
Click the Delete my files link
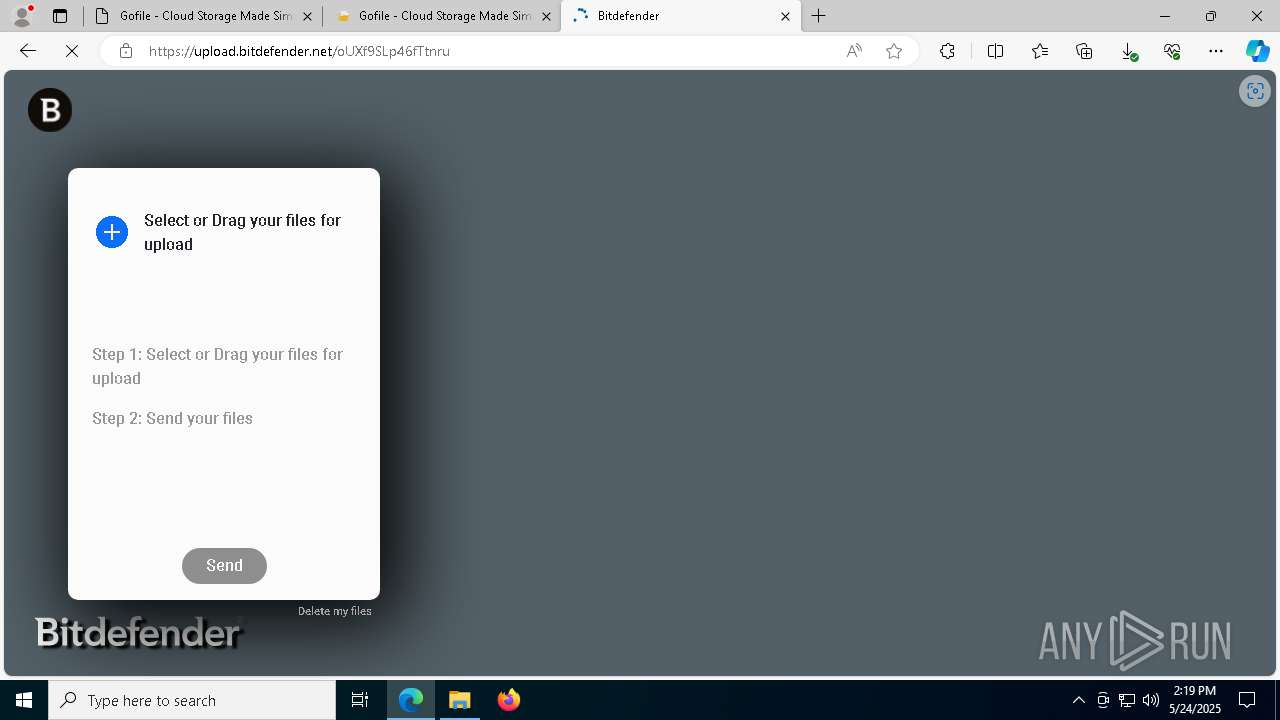[335, 611]
